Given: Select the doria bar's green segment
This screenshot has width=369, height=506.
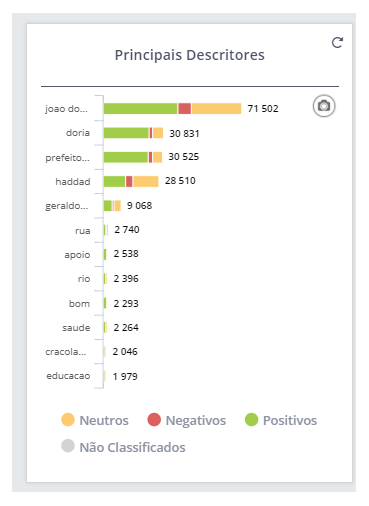Looking at the screenshot, I should pyautogui.click(x=126, y=133).
